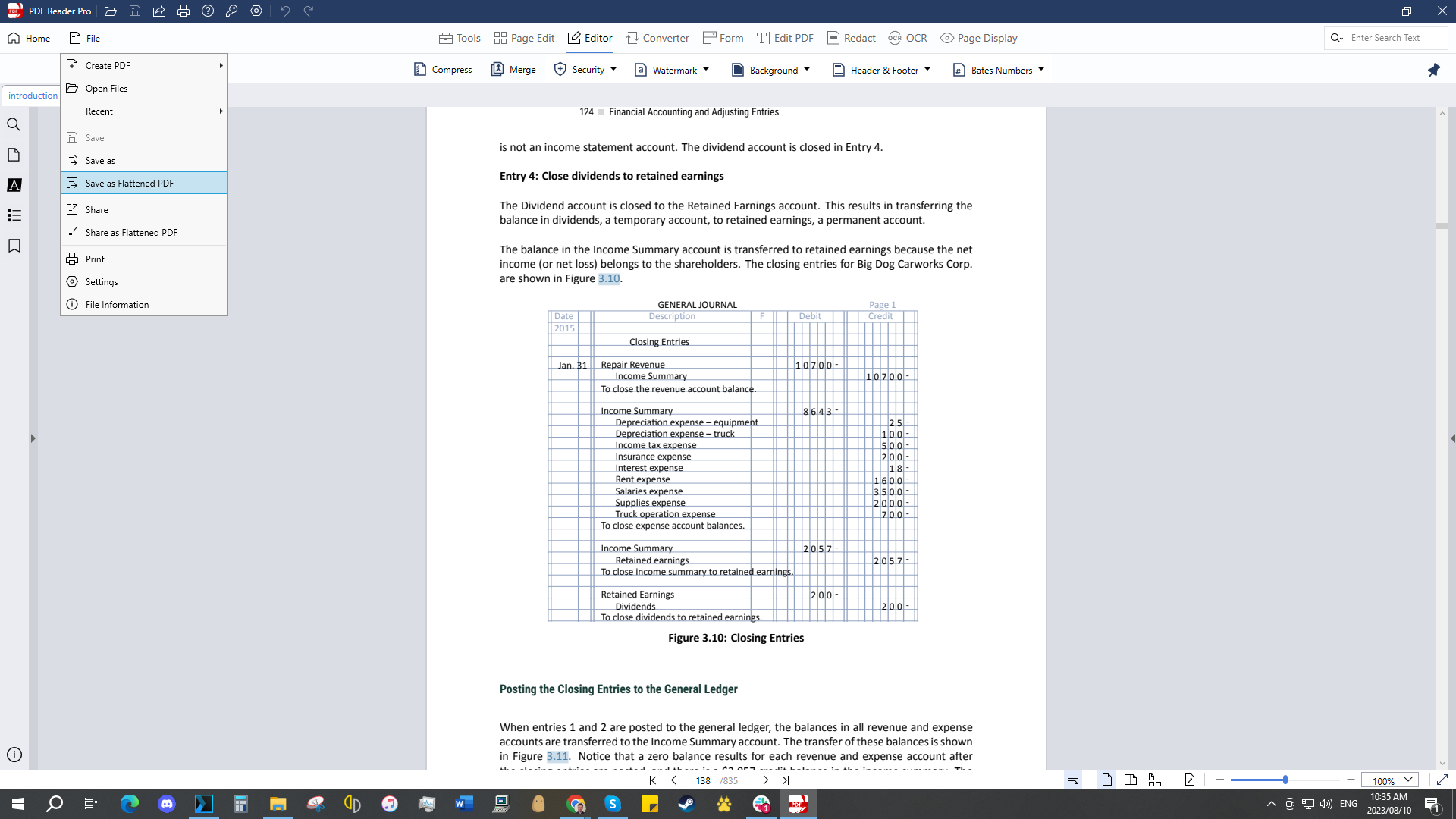Open the outline list sidebar icon
This screenshot has width=1456, height=819.
click(14, 215)
